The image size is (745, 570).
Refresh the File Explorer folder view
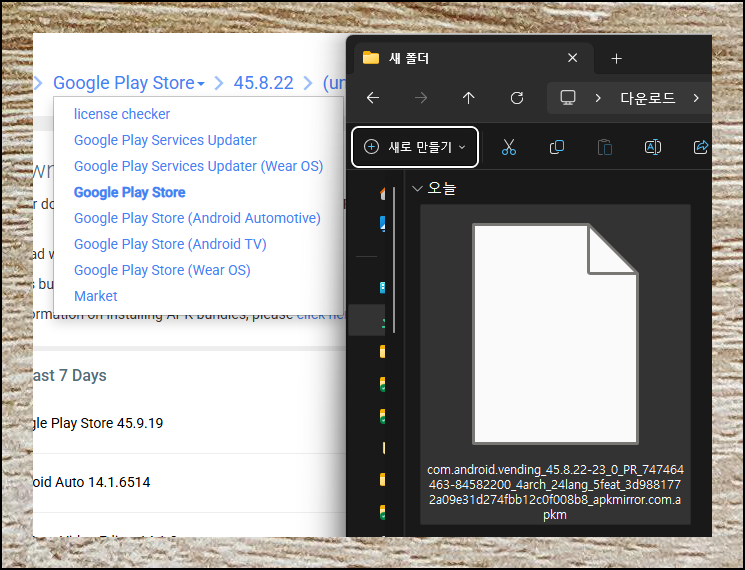click(517, 98)
